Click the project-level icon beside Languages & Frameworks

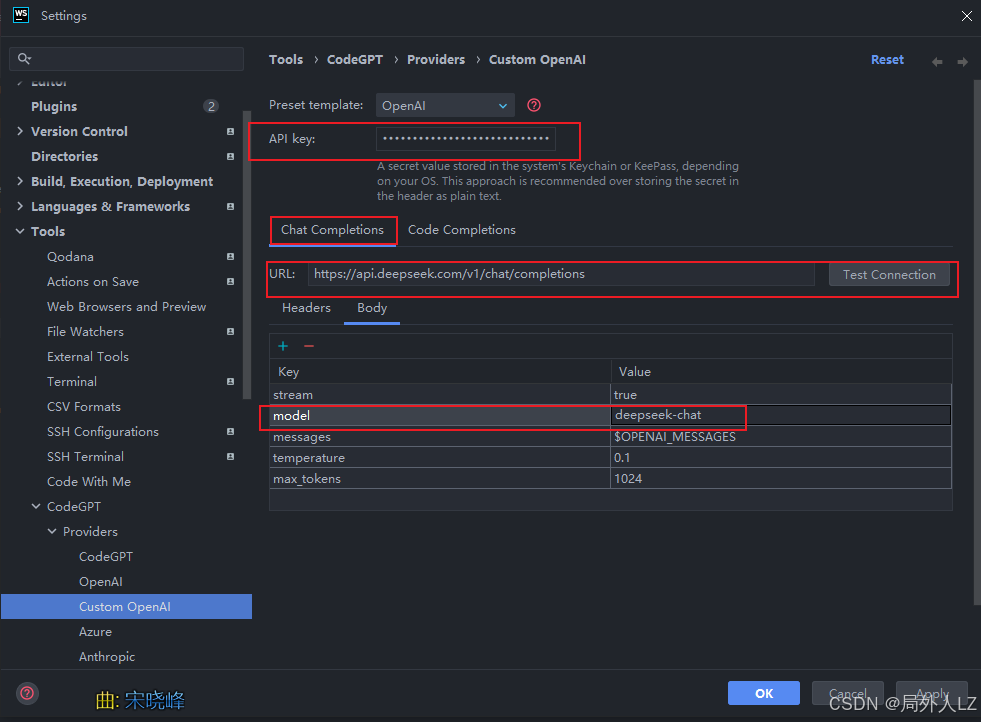tap(230, 206)
